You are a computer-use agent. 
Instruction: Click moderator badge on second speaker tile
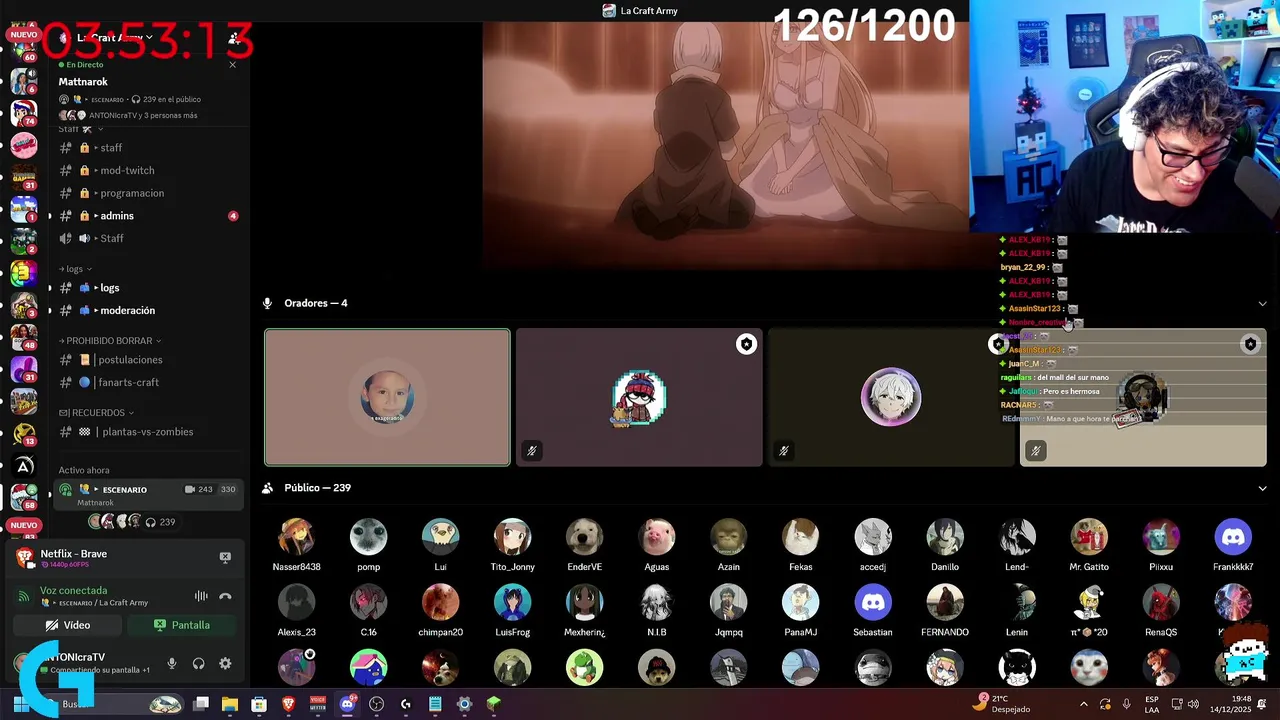746,344
